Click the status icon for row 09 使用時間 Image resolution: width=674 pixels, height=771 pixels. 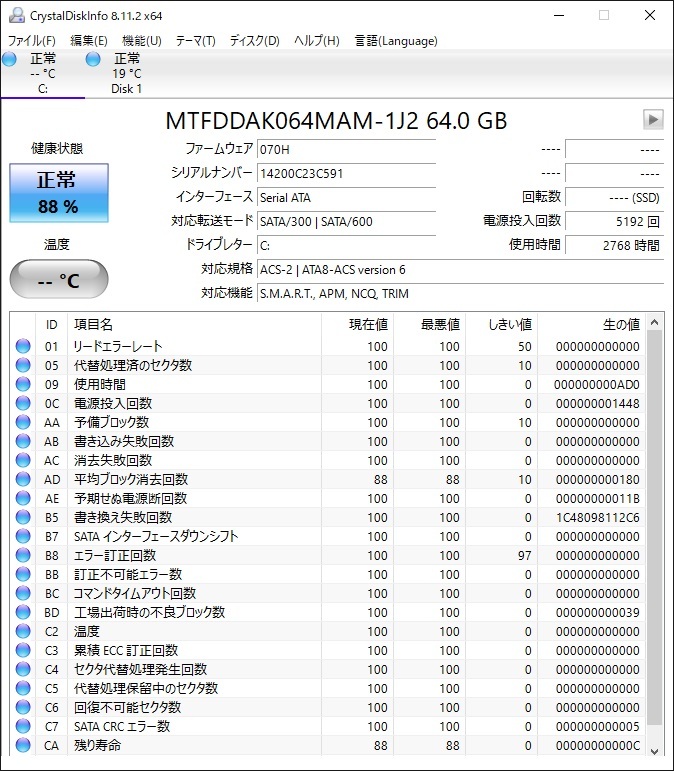(x=23, y=384)
